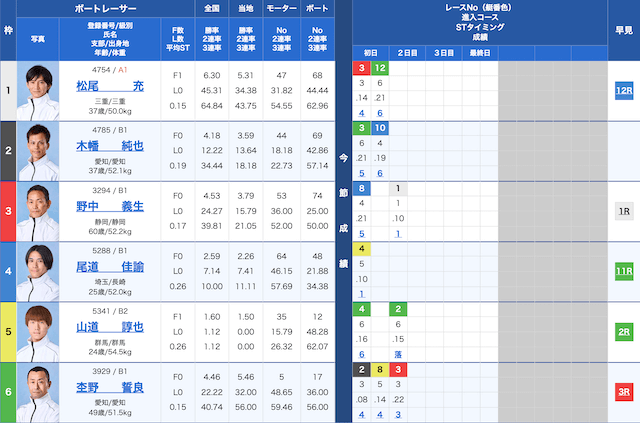The height and width of the screenshot is (423, 640).
Task: Click red race number 3 box in row 1
Action: pyautogui.click(x=361, y=68)
